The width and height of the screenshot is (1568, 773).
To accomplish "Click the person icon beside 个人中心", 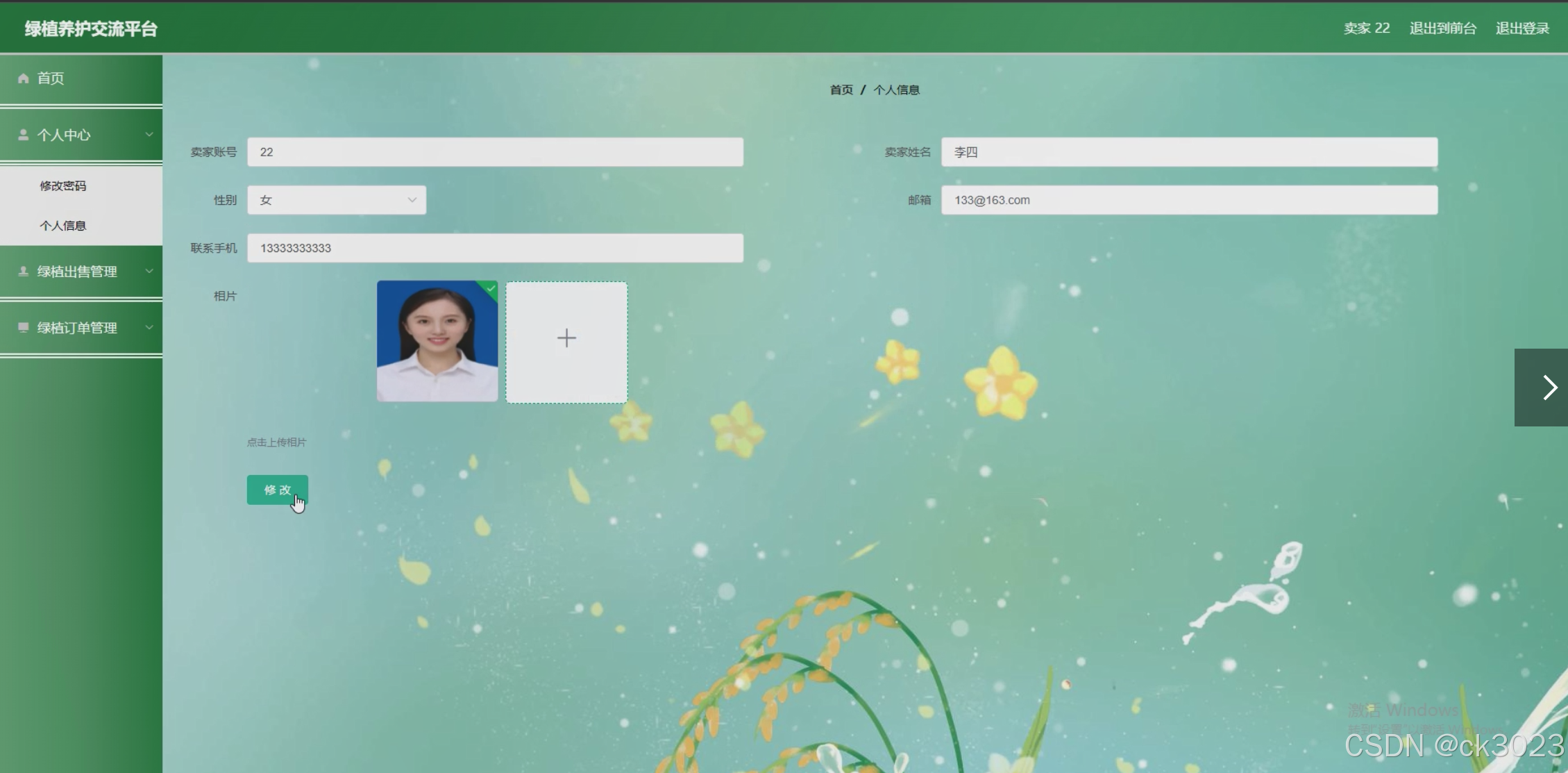I will click(x=23, y=135).
